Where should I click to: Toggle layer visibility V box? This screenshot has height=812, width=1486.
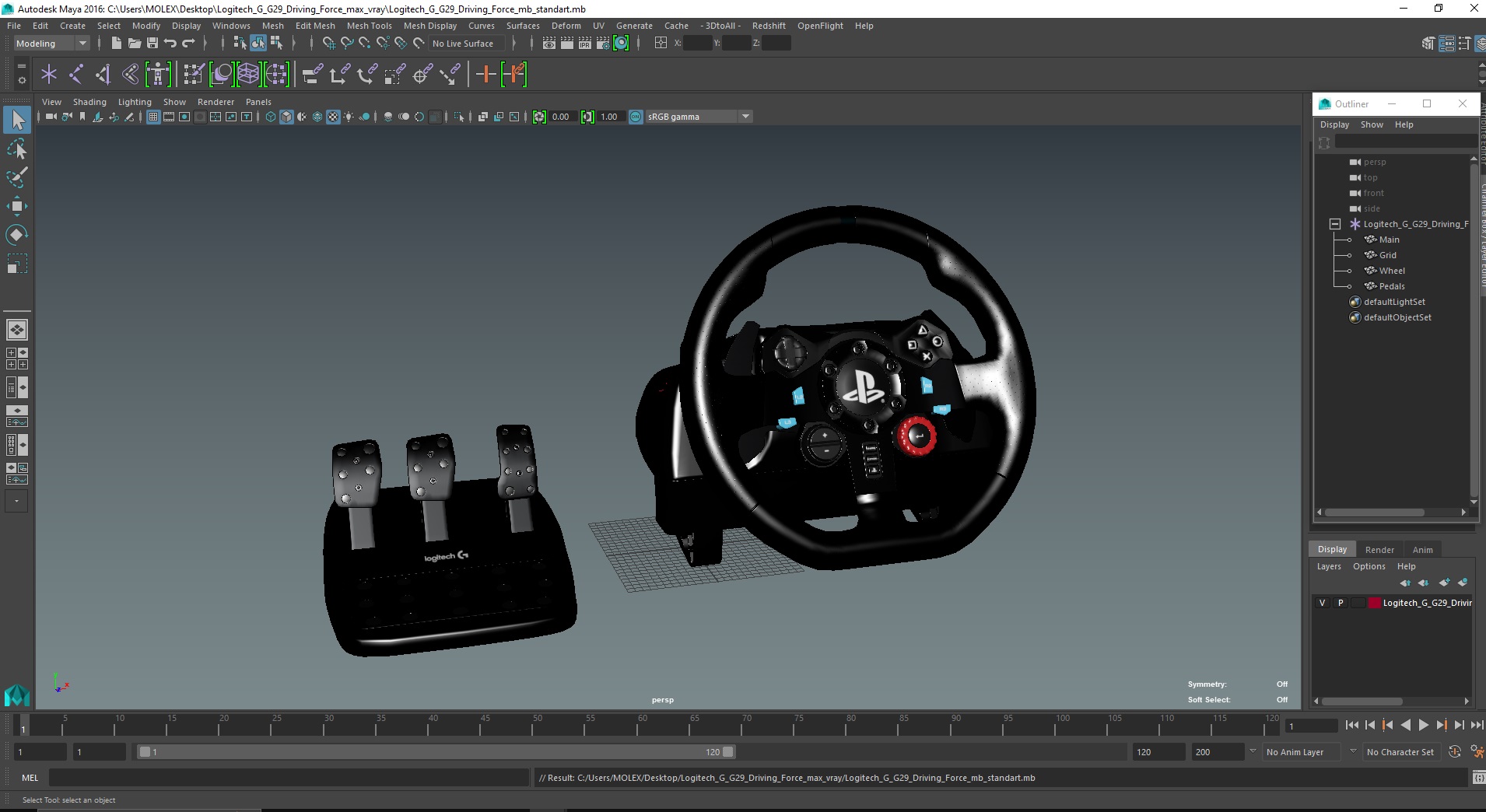1322,603
